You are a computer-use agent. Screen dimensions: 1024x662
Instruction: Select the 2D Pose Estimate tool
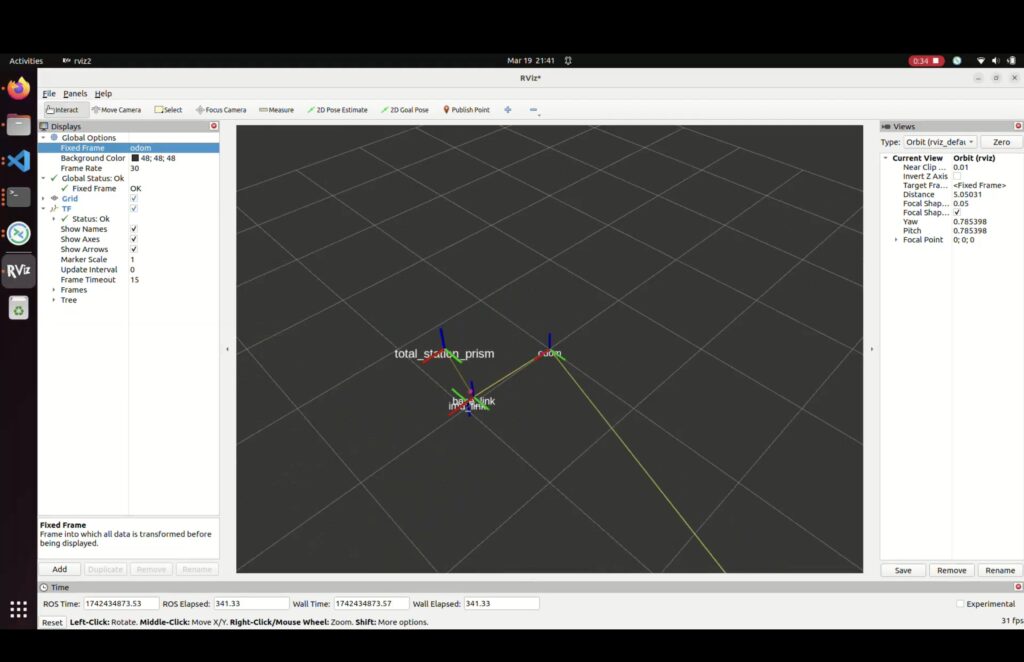(x=338, y=110)
